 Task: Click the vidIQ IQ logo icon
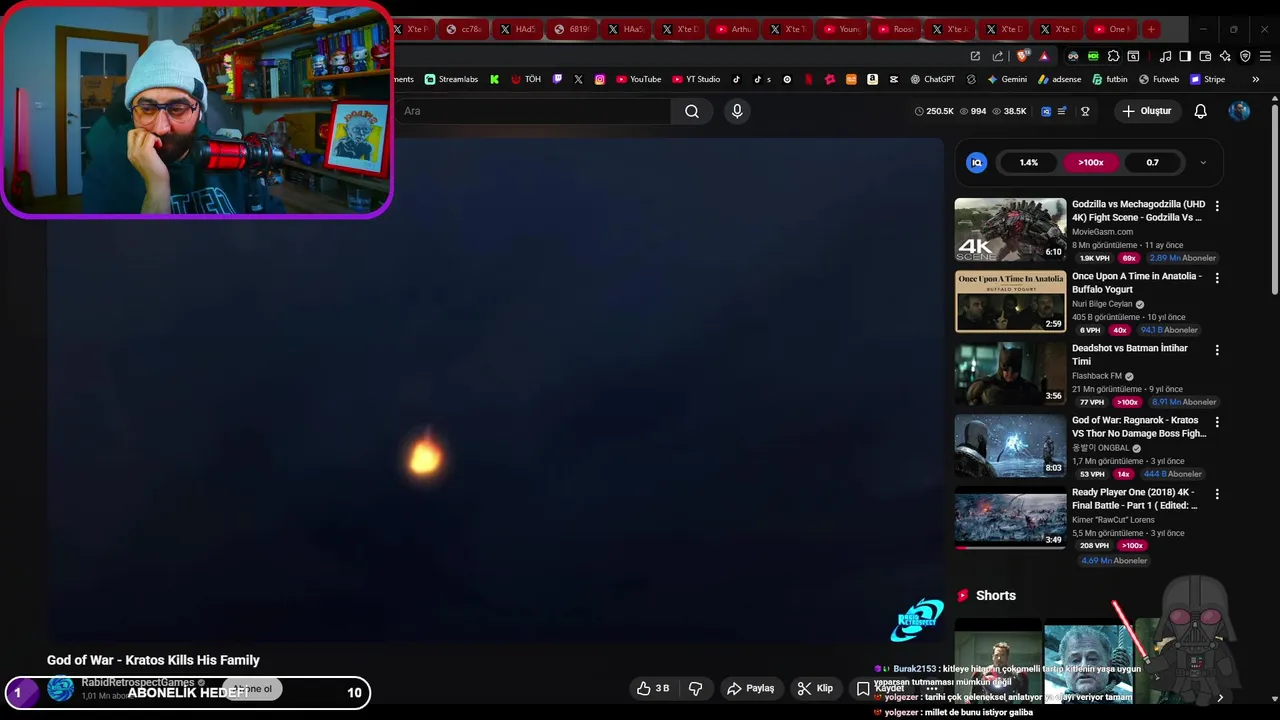coord(977,162)
